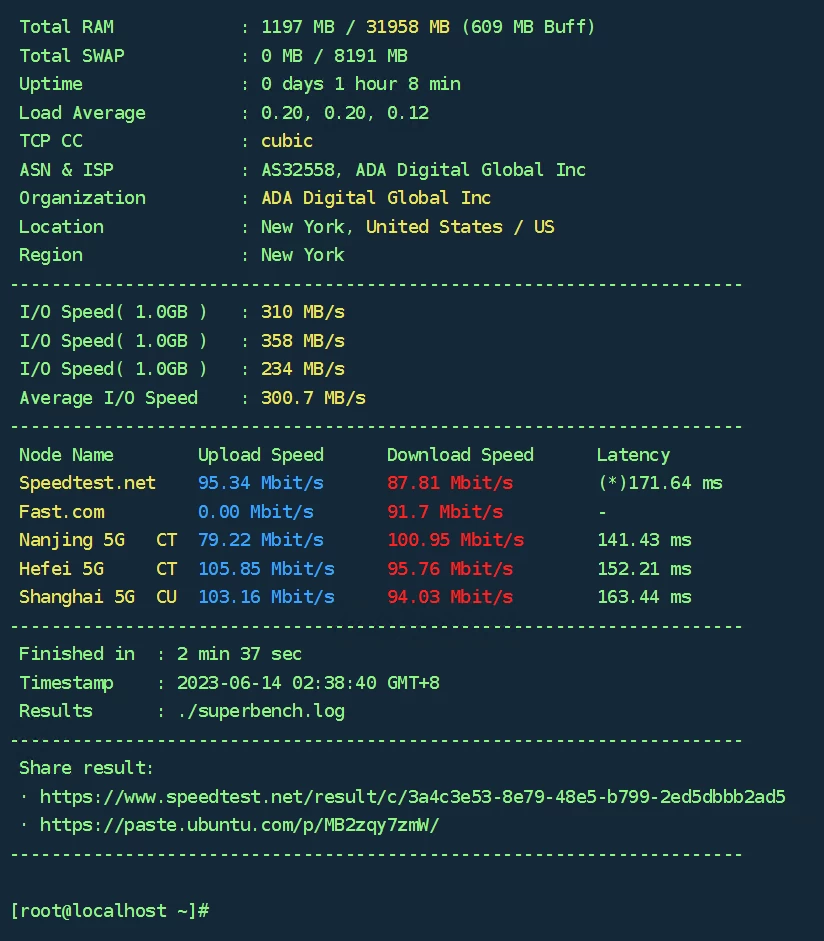Viewport: 824px width, 941px height.
Task: Click the Download Speed column header
Action: click(460, 455)
